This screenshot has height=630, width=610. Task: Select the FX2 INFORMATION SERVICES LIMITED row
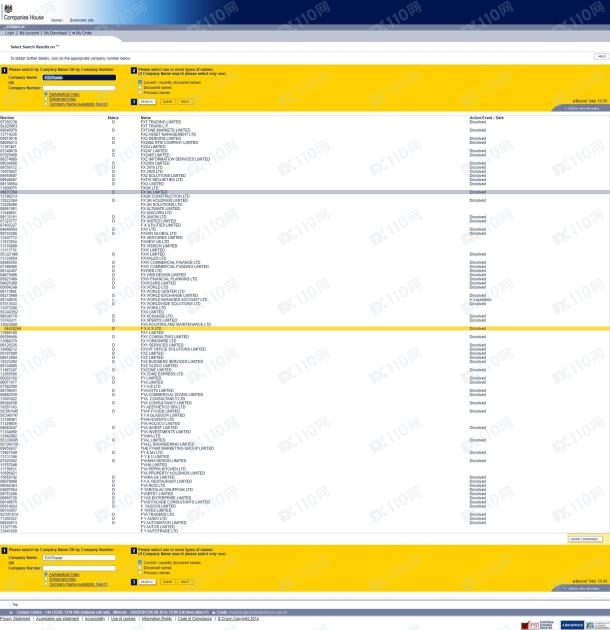click(305, 159)
